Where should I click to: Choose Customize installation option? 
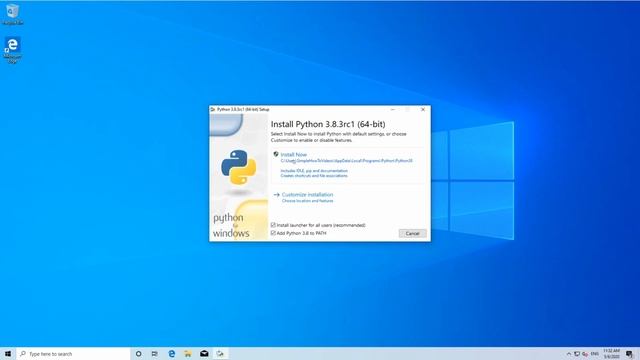coord(307,195)
